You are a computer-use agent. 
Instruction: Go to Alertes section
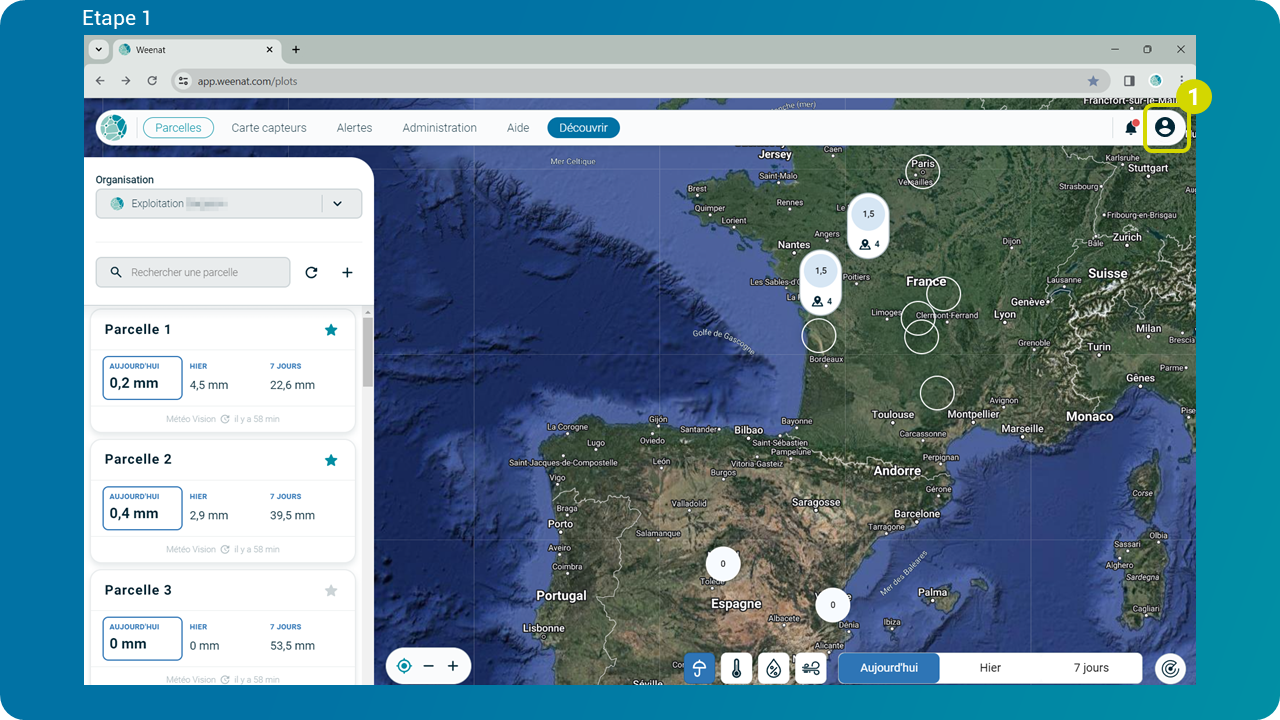click(354, 128)
